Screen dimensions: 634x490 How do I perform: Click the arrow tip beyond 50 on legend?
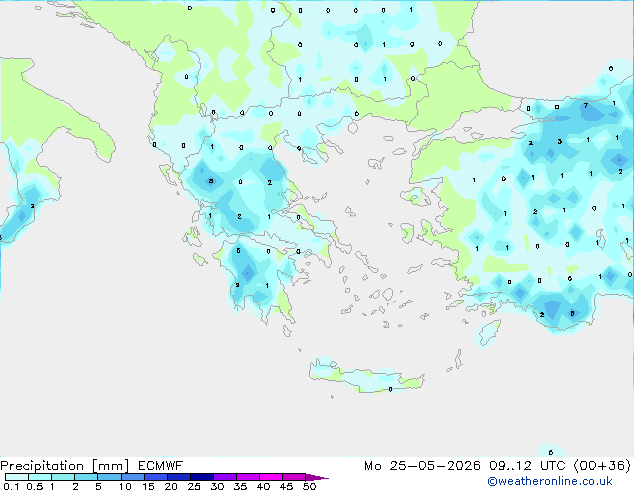(x=318, y=478)
